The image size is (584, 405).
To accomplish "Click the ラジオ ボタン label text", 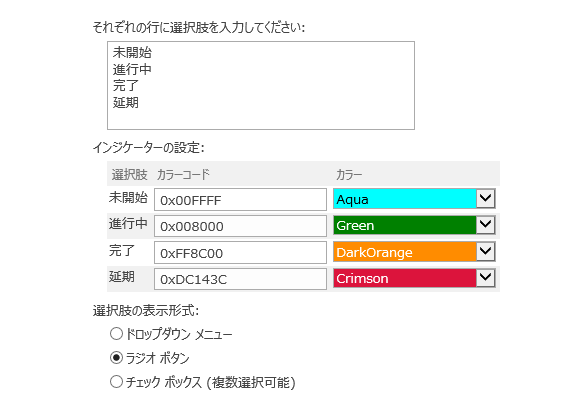I will coord(158,358).
